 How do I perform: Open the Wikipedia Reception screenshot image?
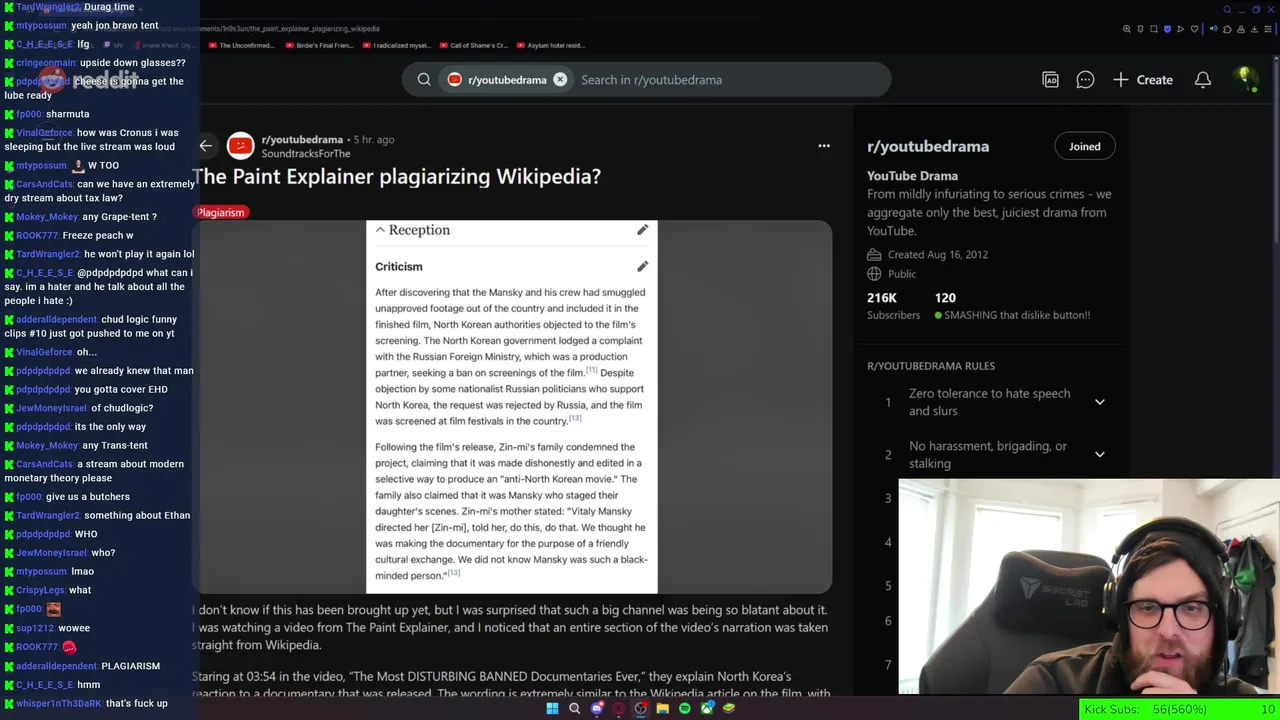pyautogui.click(x=512, y=406)
